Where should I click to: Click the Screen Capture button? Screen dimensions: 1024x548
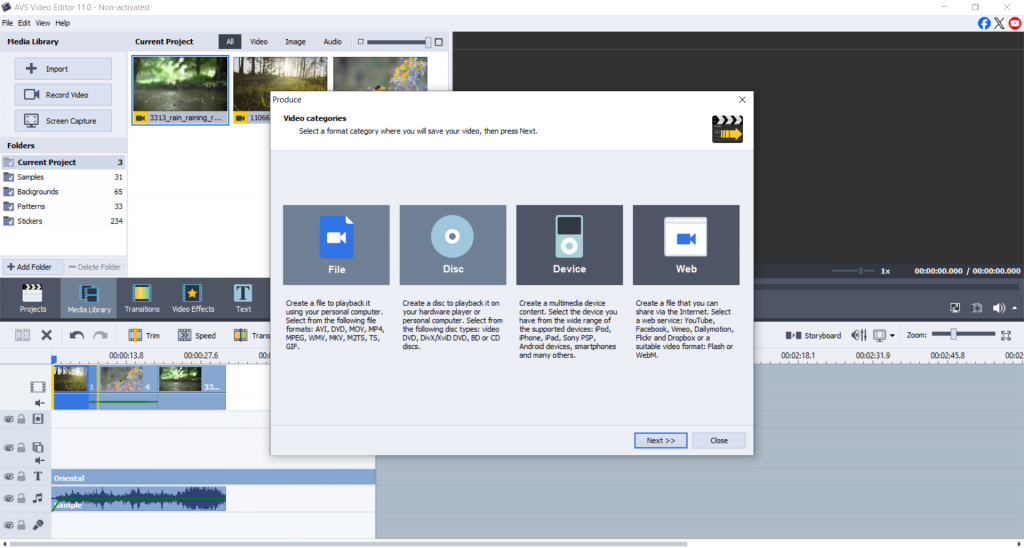63,121
